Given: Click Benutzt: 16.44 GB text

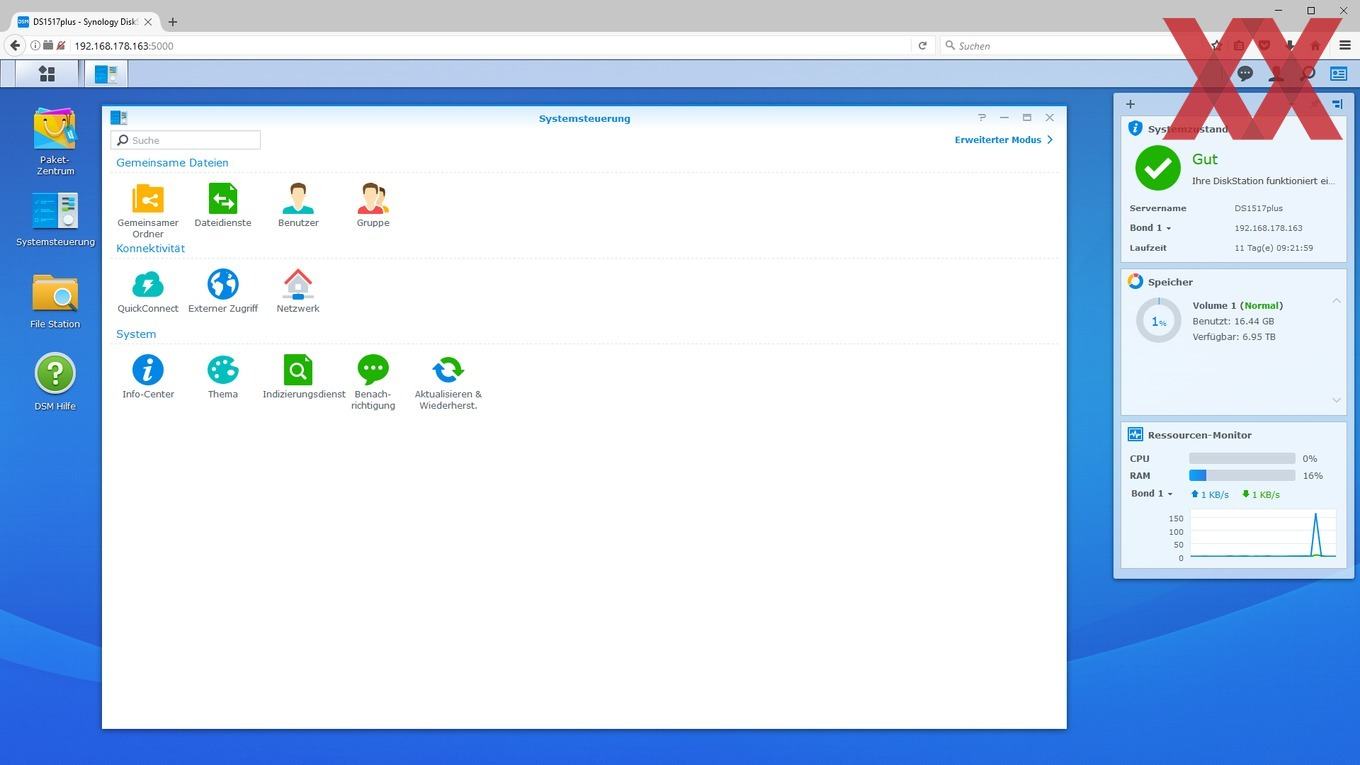Looking at the screenshot, I should [x=1233, y=321].
